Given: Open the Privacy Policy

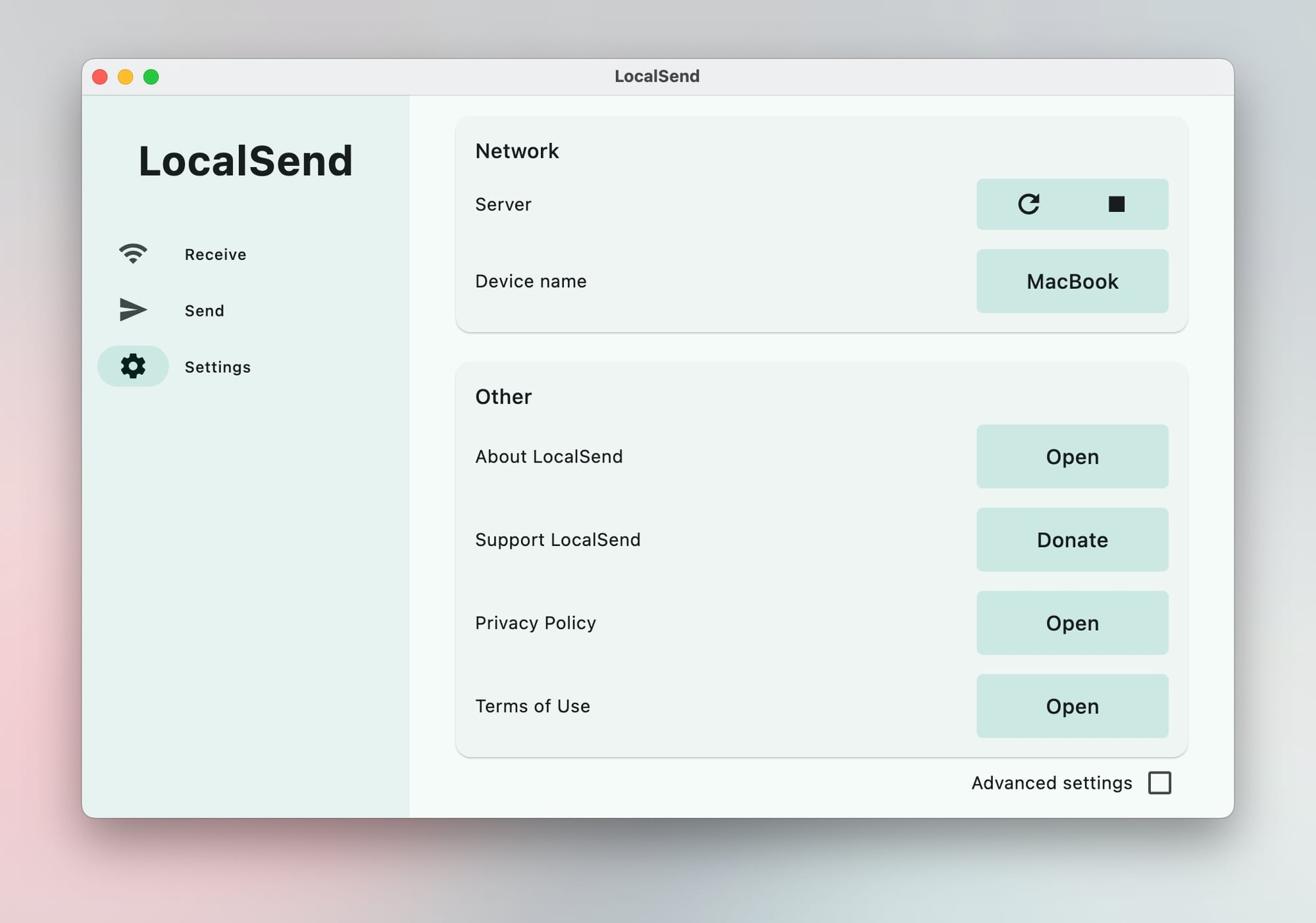Looking at the screenshot, I should [x=1072, y=623].
